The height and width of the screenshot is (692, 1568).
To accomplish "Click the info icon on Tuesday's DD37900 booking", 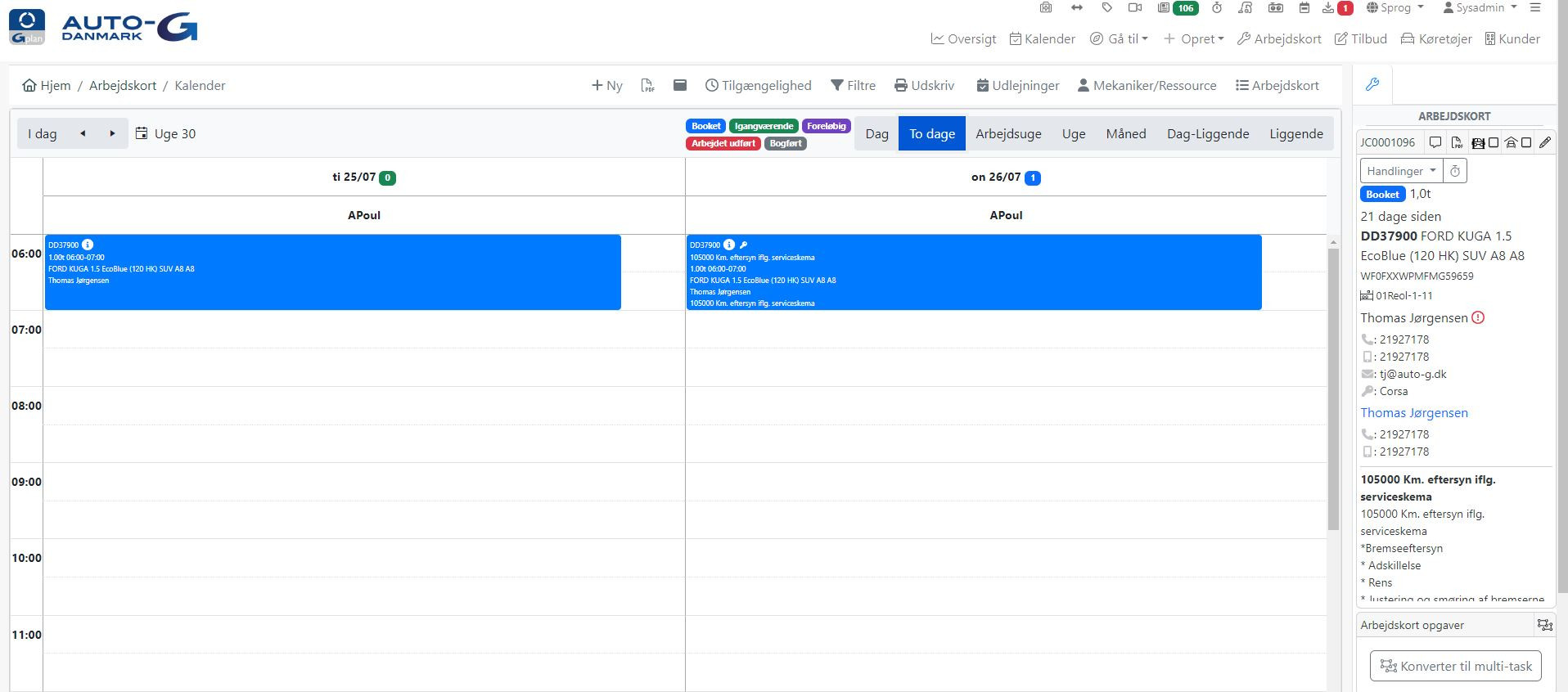I will (x=88, y=245).
